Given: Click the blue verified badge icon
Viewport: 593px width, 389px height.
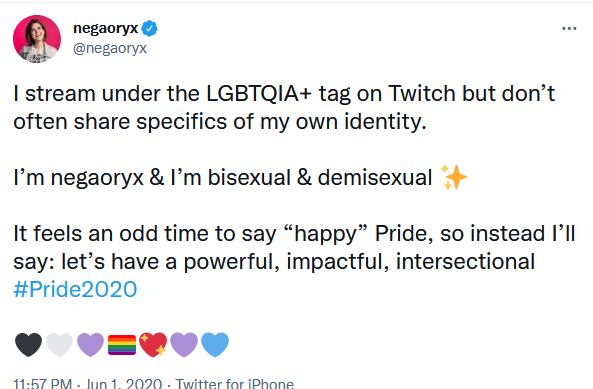Looking at the screenshot, I should [x=149, y=28].
